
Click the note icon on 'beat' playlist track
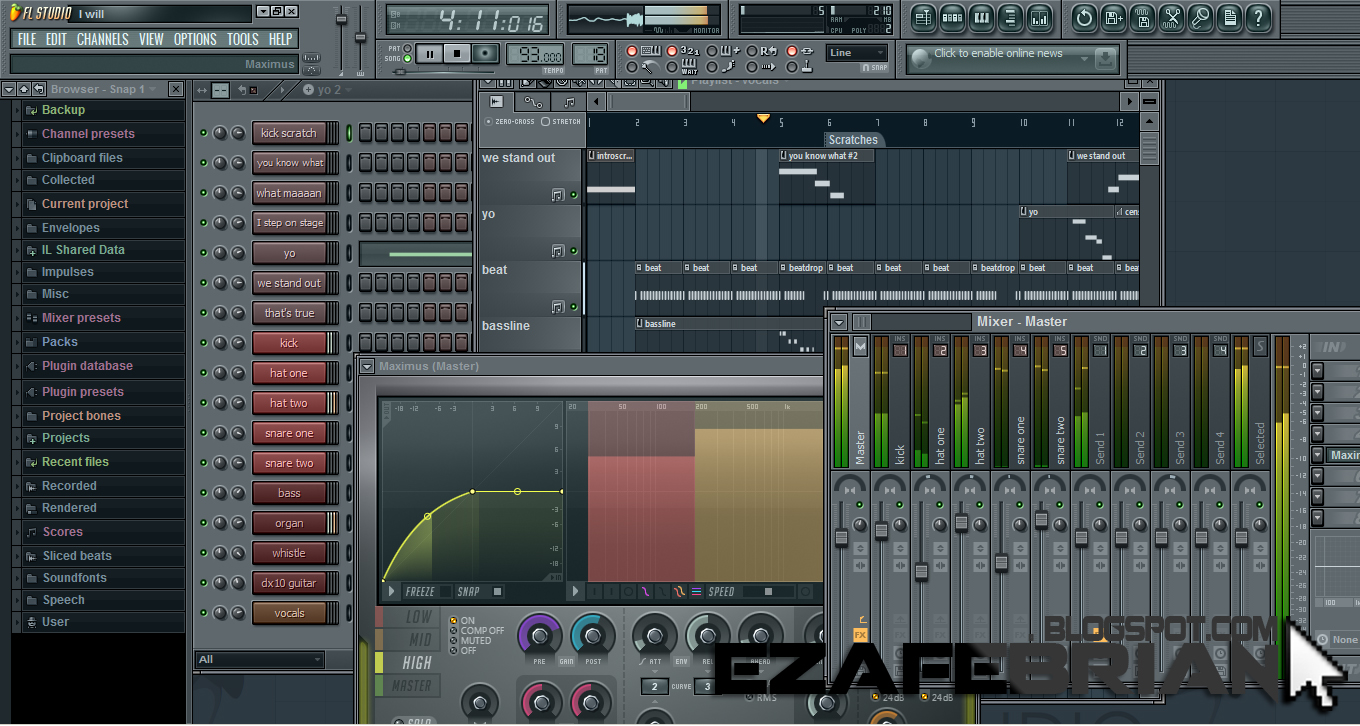click(558, 307)
